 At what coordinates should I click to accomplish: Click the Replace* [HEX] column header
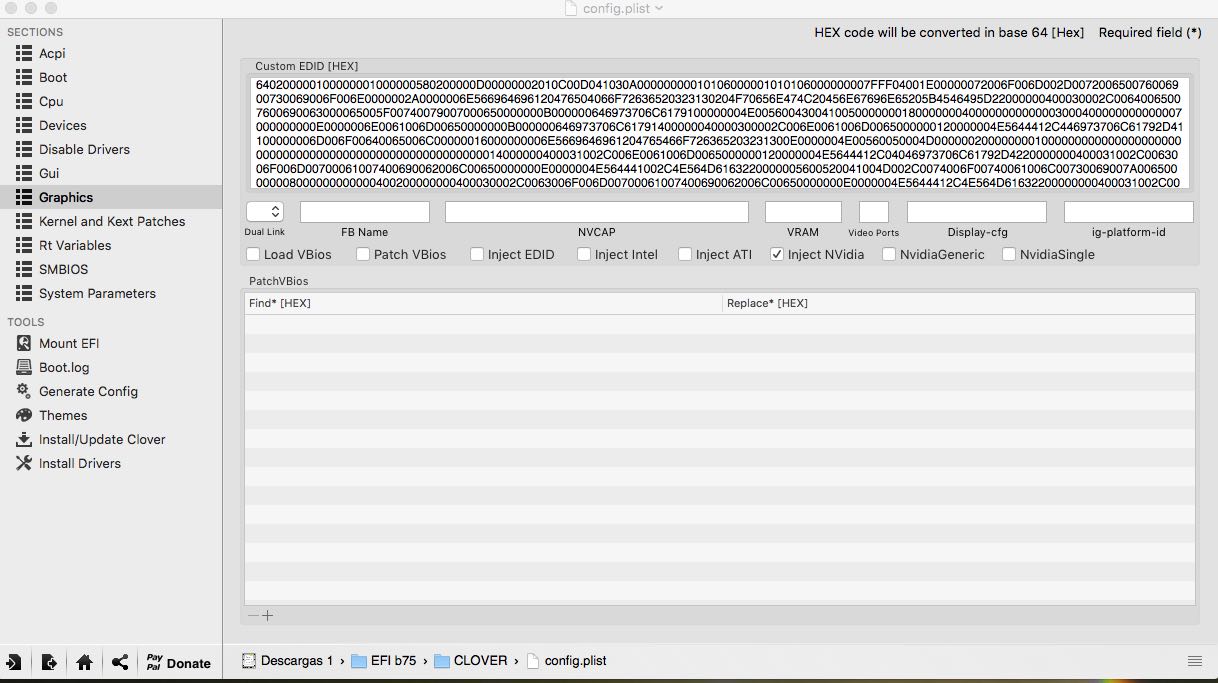[x=959, y=303]
